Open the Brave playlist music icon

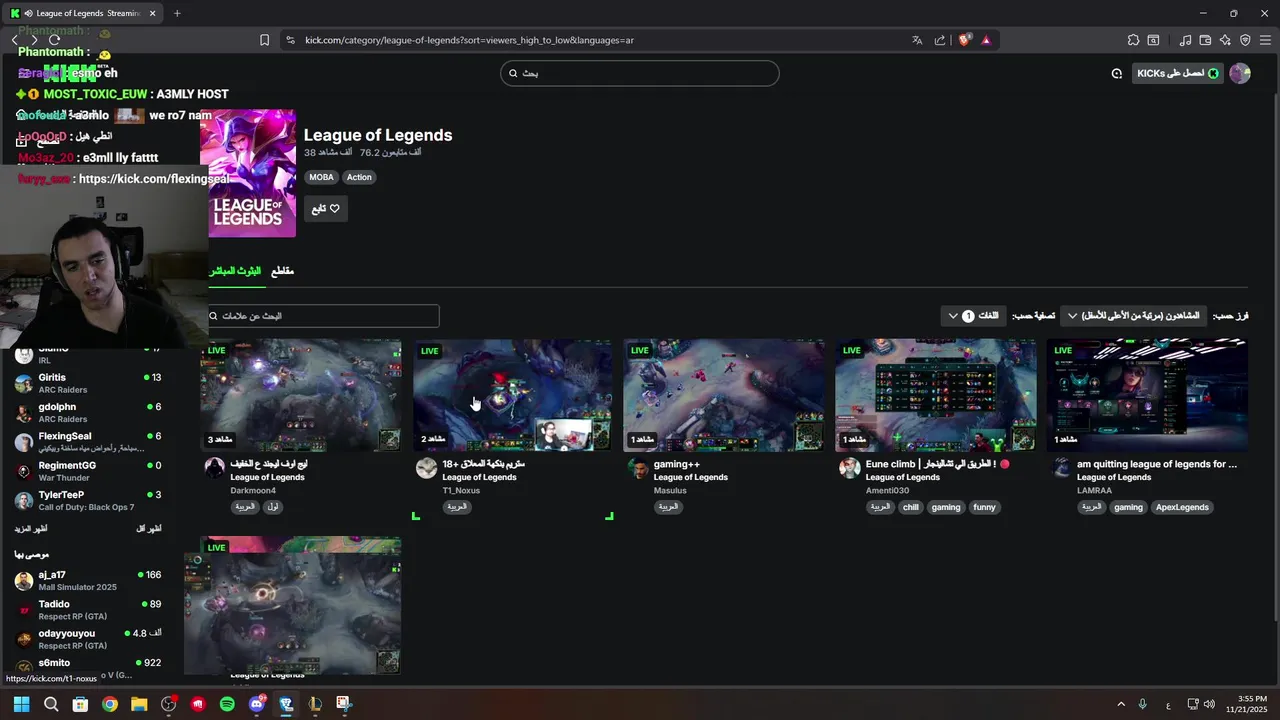[1185, 40]
